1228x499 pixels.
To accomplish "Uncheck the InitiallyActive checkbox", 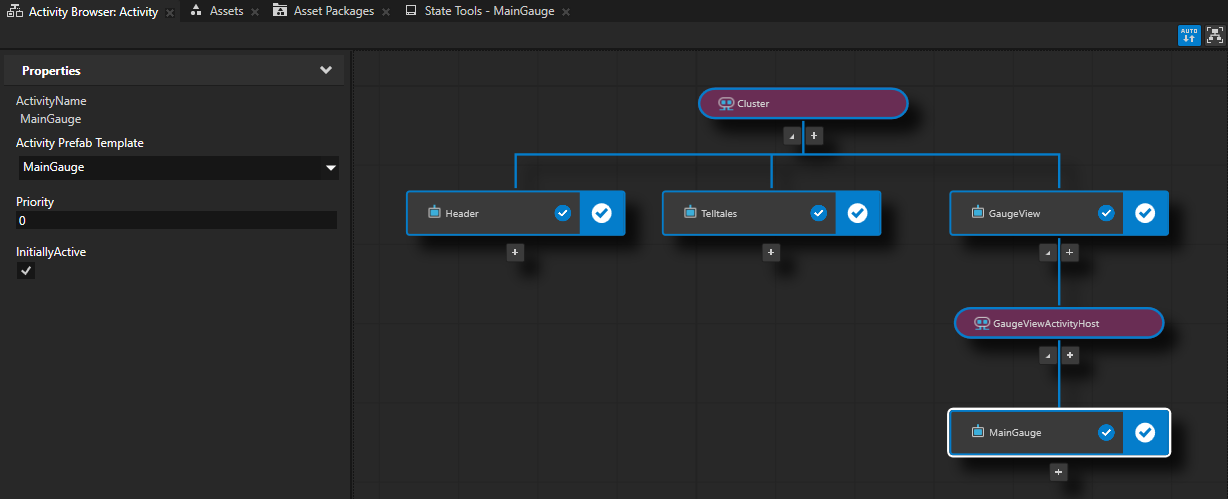I will coord(27,271).
